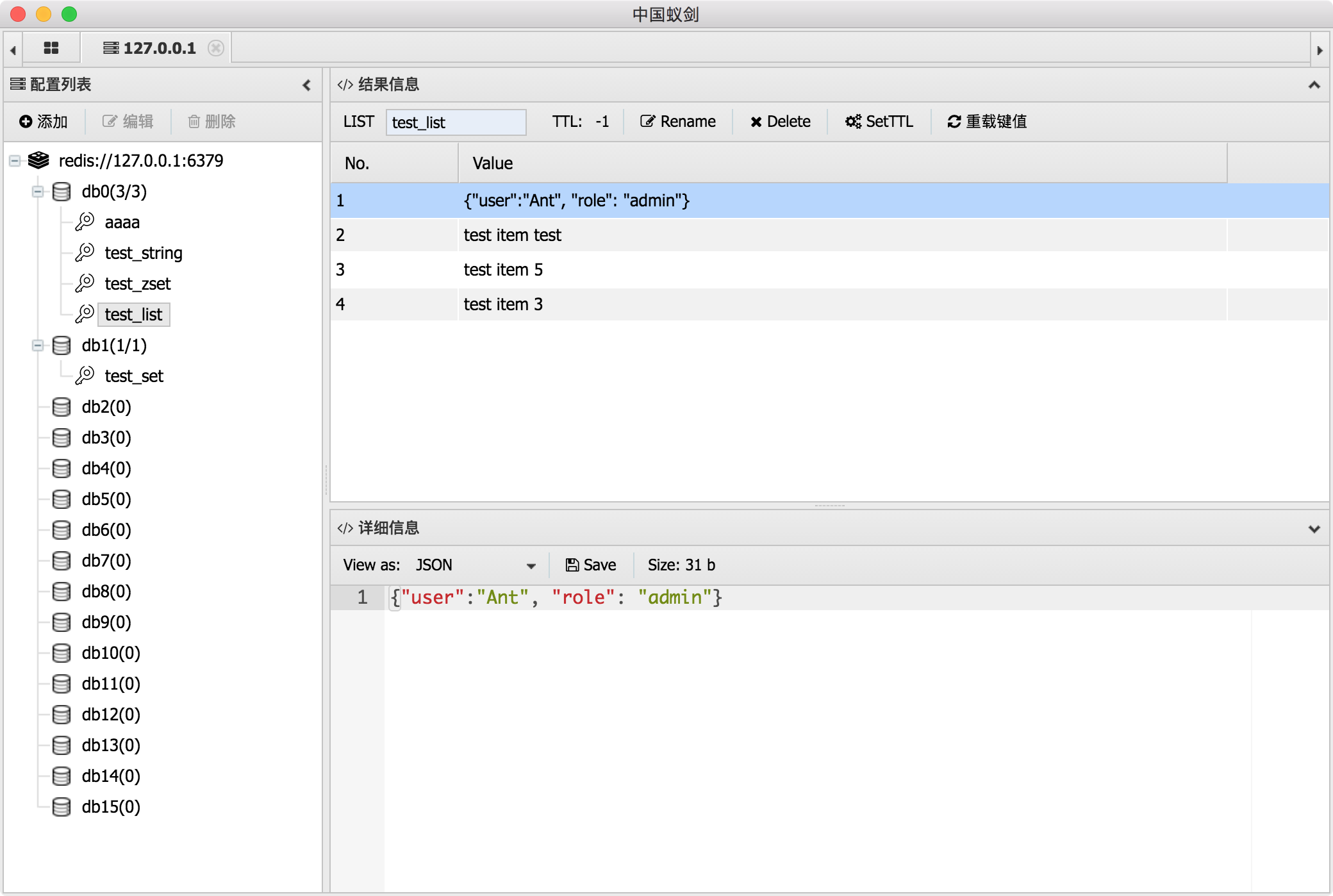1333x896 pixels.
Task: Collapse the redis://127.0.0.1:6379 tree node
Action: click(15, 161)
